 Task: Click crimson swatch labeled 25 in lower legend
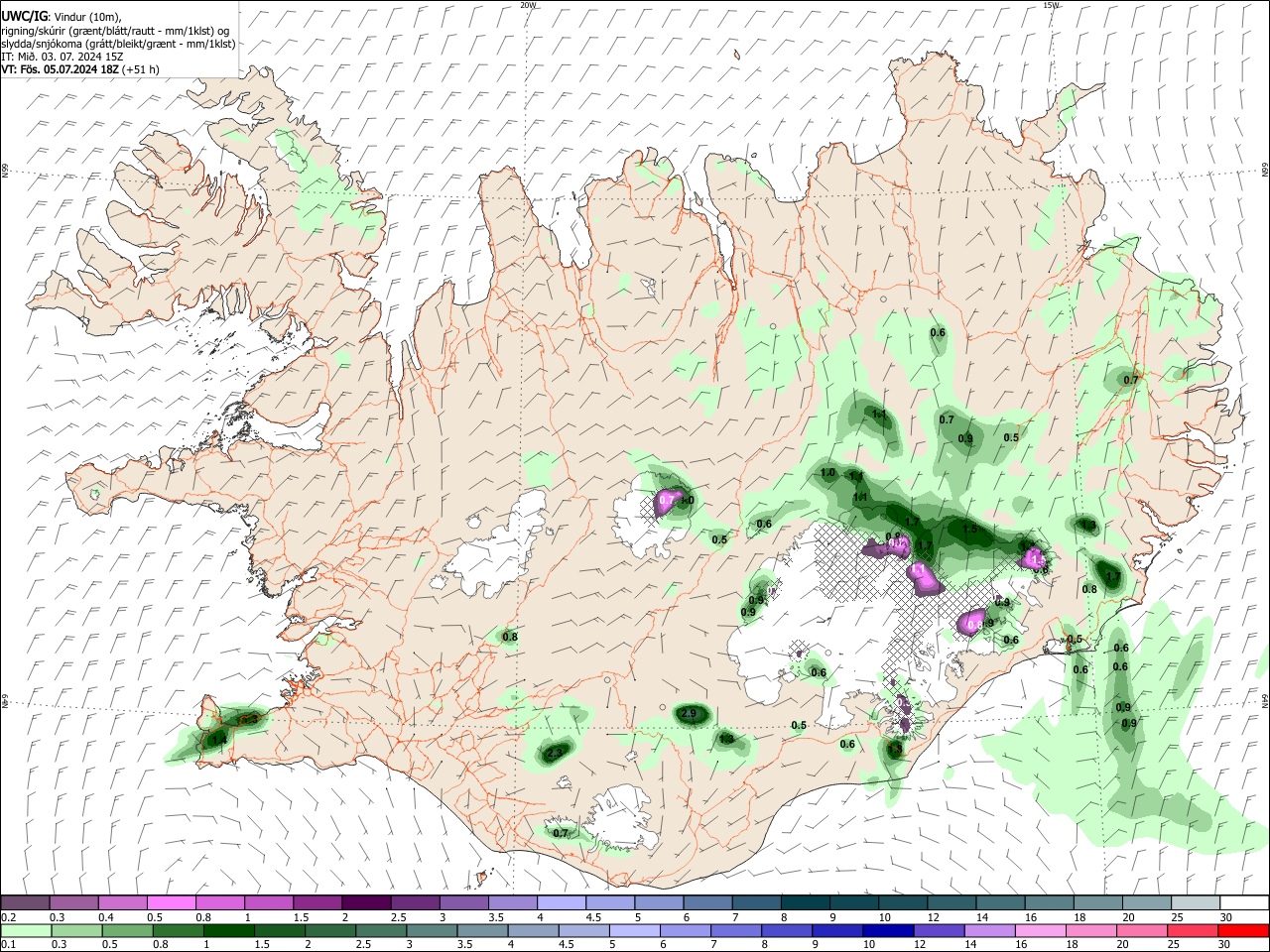pyautogui.click(x=1193, y=930)
